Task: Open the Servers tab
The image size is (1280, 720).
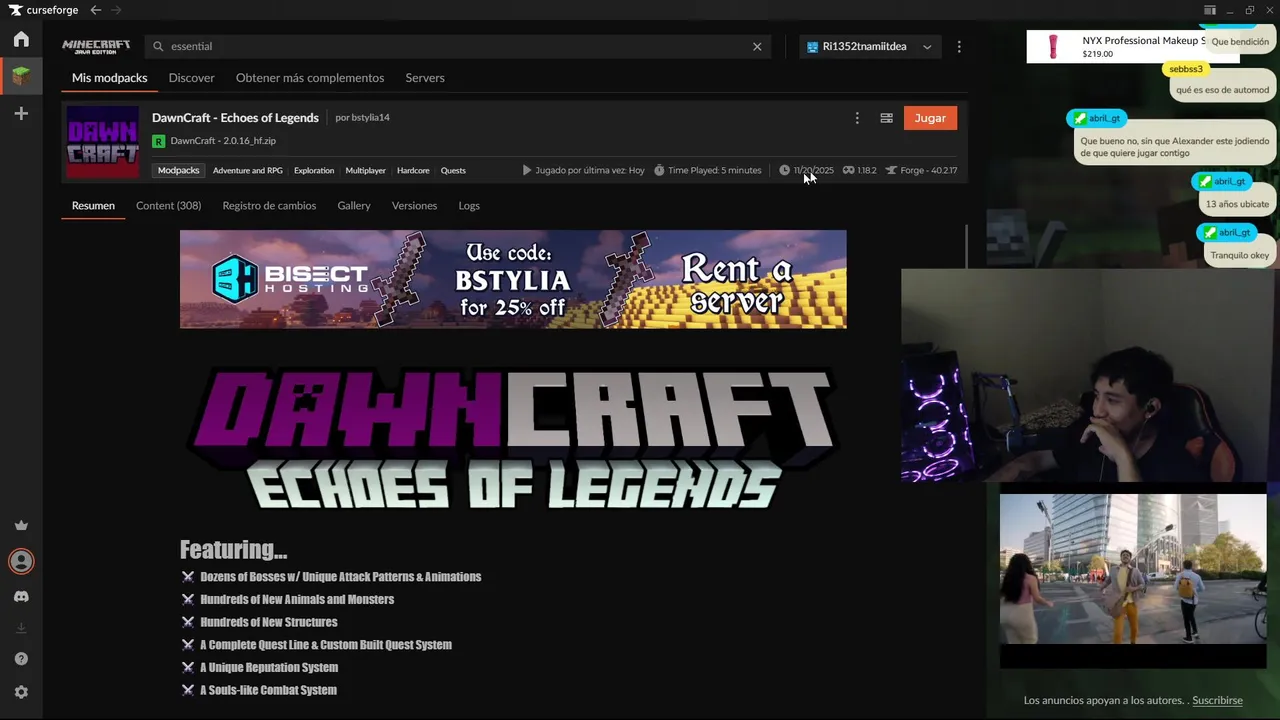Action: [x=425, y=78]
